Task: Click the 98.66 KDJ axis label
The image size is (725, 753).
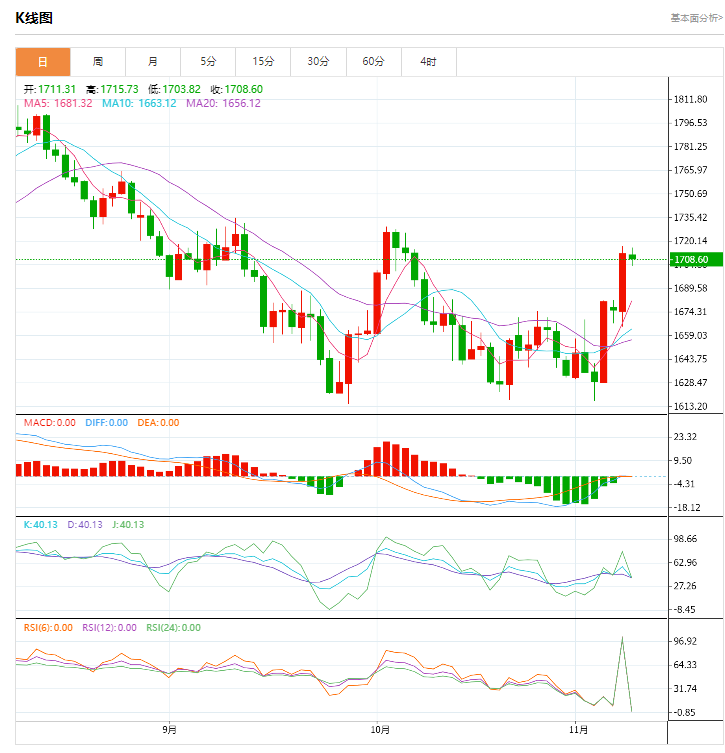Action: point(685,539)
